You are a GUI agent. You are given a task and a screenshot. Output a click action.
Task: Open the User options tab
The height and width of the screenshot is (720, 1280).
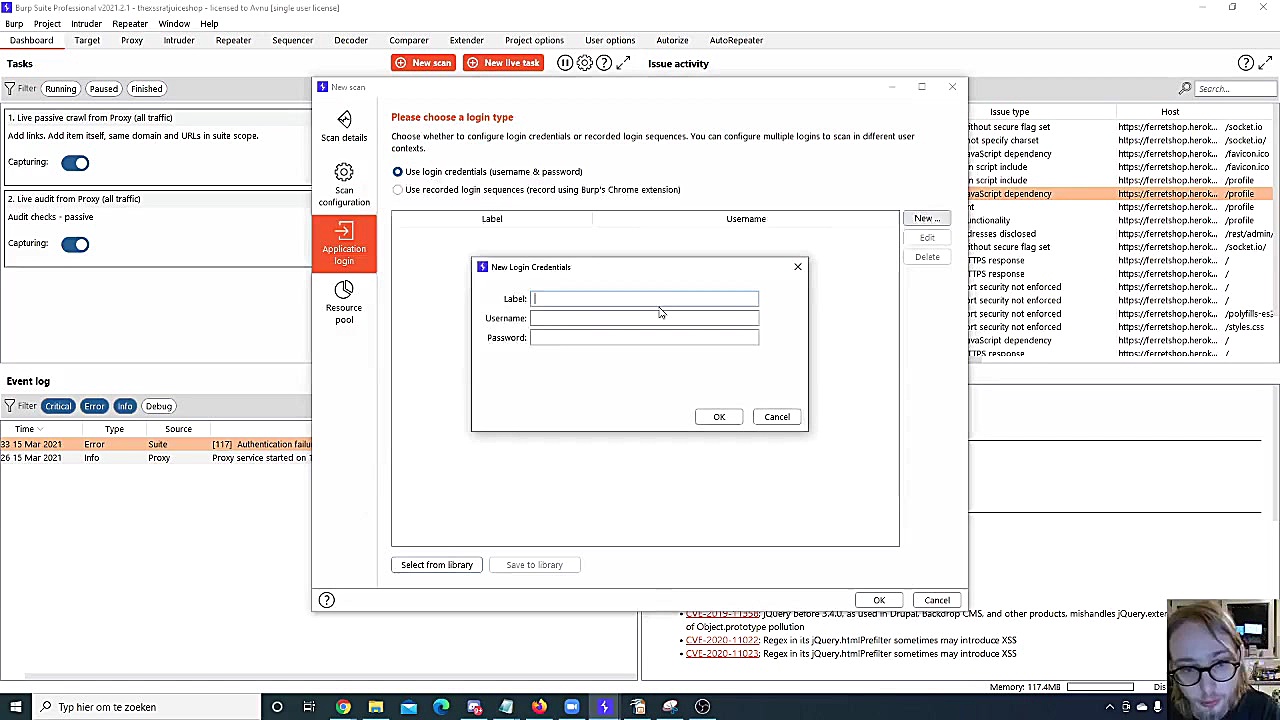610,40
